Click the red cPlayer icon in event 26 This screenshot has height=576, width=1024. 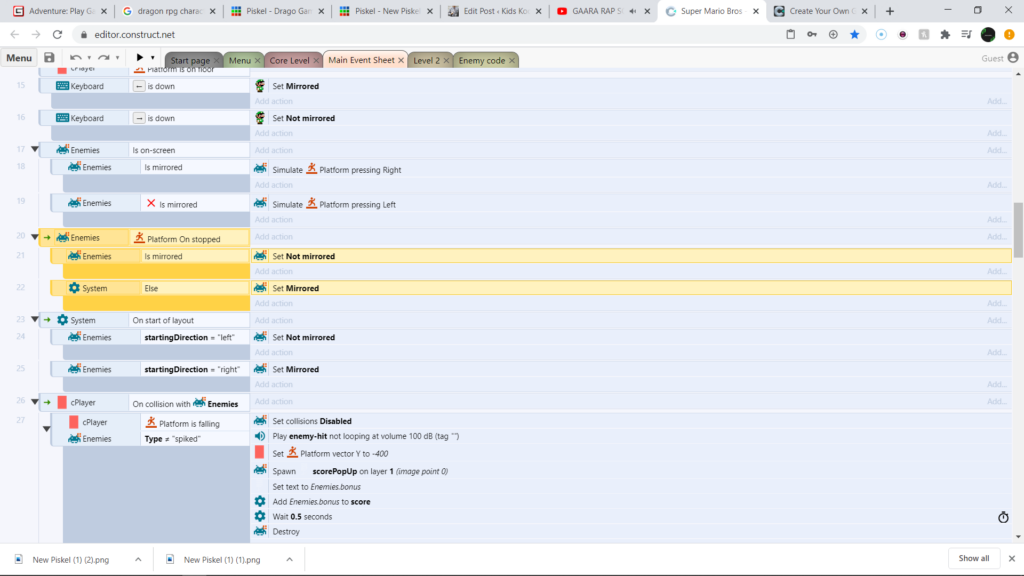click(62, 402)
